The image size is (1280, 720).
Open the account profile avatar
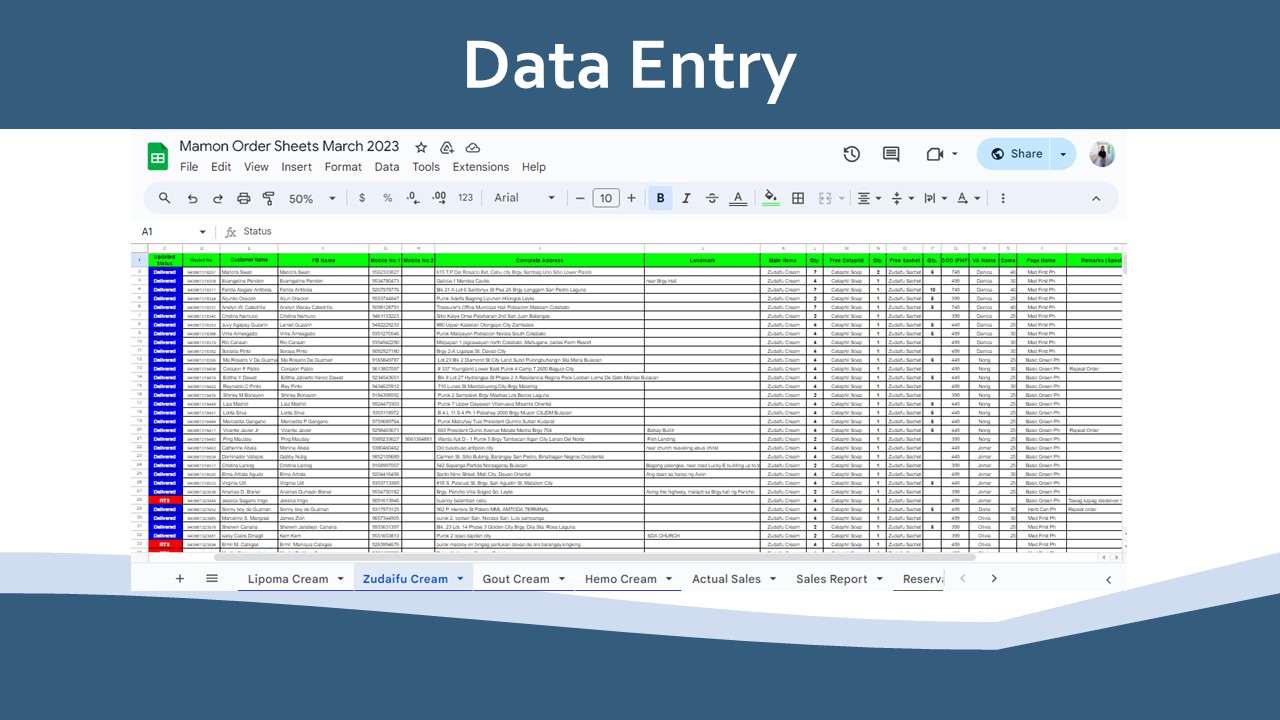[x=1102, y=154]
